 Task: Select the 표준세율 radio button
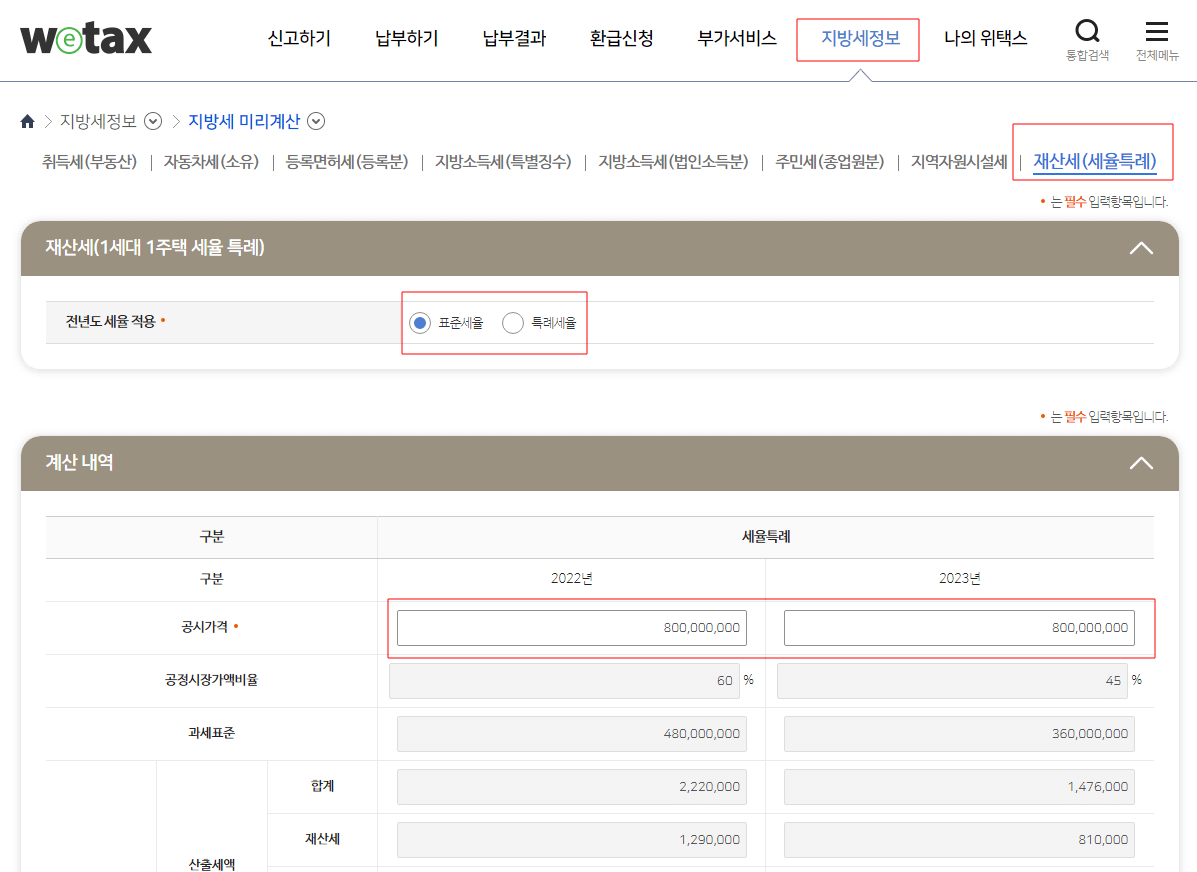point(420,323)
